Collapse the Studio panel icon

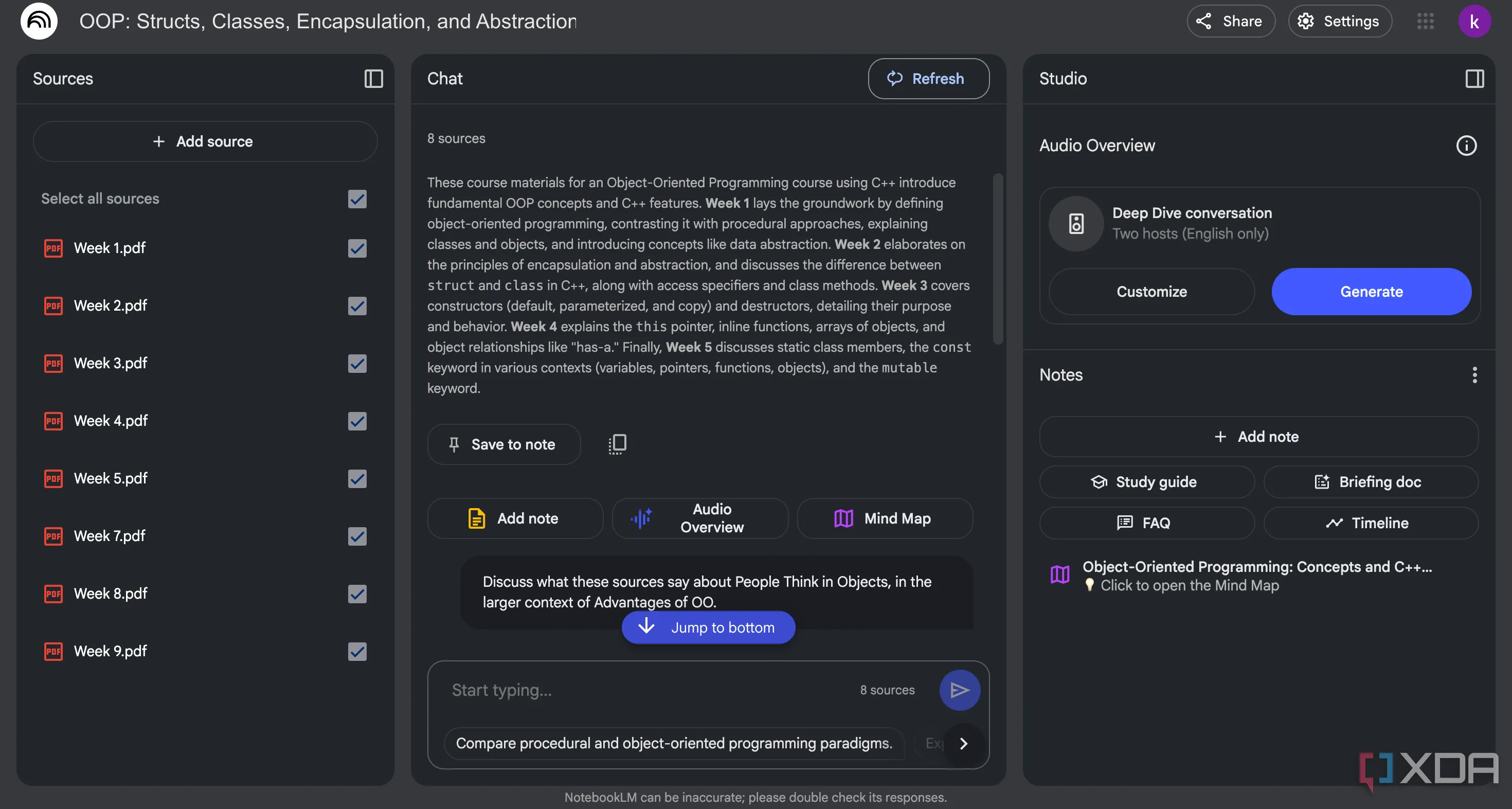pyautogui.click(x=1474, y=79)
